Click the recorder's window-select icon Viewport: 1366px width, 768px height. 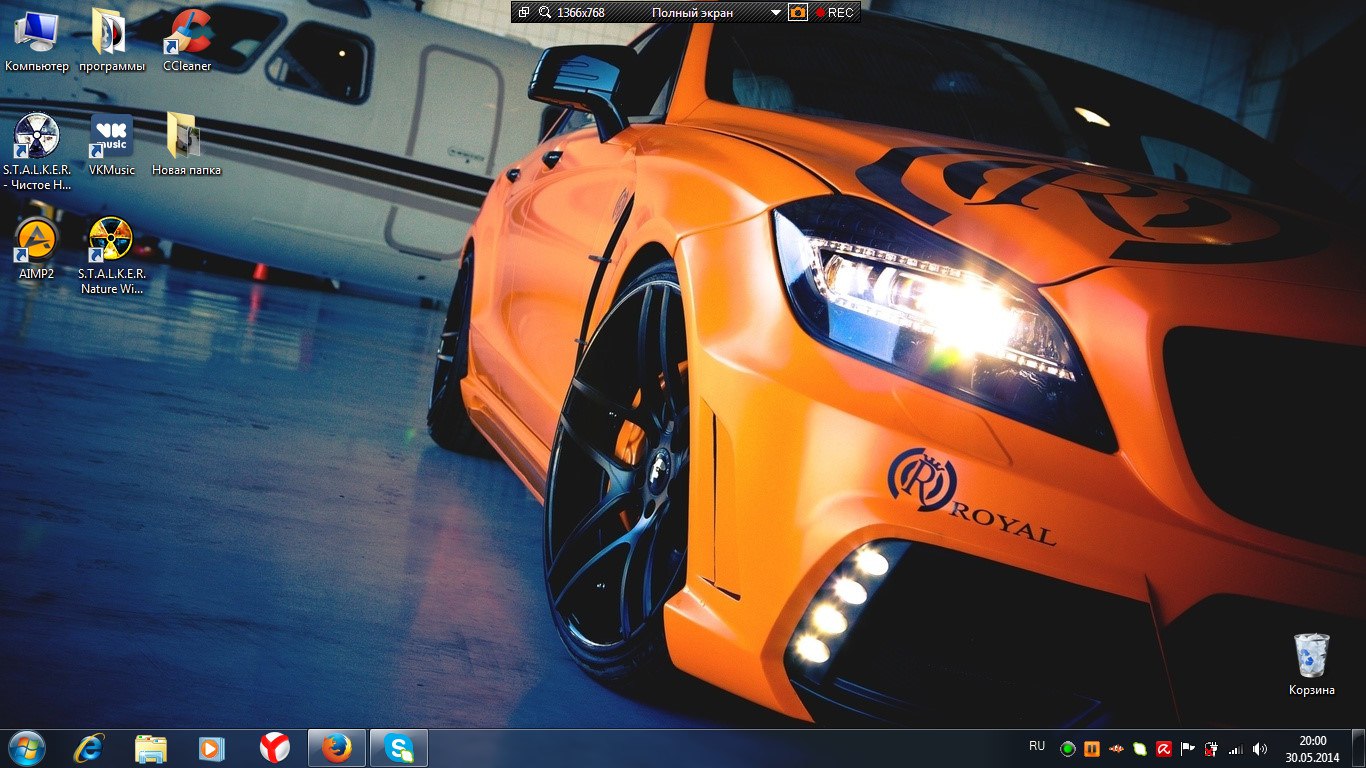(x=524, y=13)
